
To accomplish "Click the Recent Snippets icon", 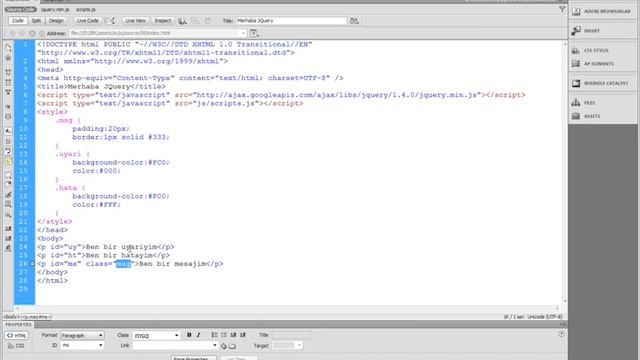I will point(8,204).
